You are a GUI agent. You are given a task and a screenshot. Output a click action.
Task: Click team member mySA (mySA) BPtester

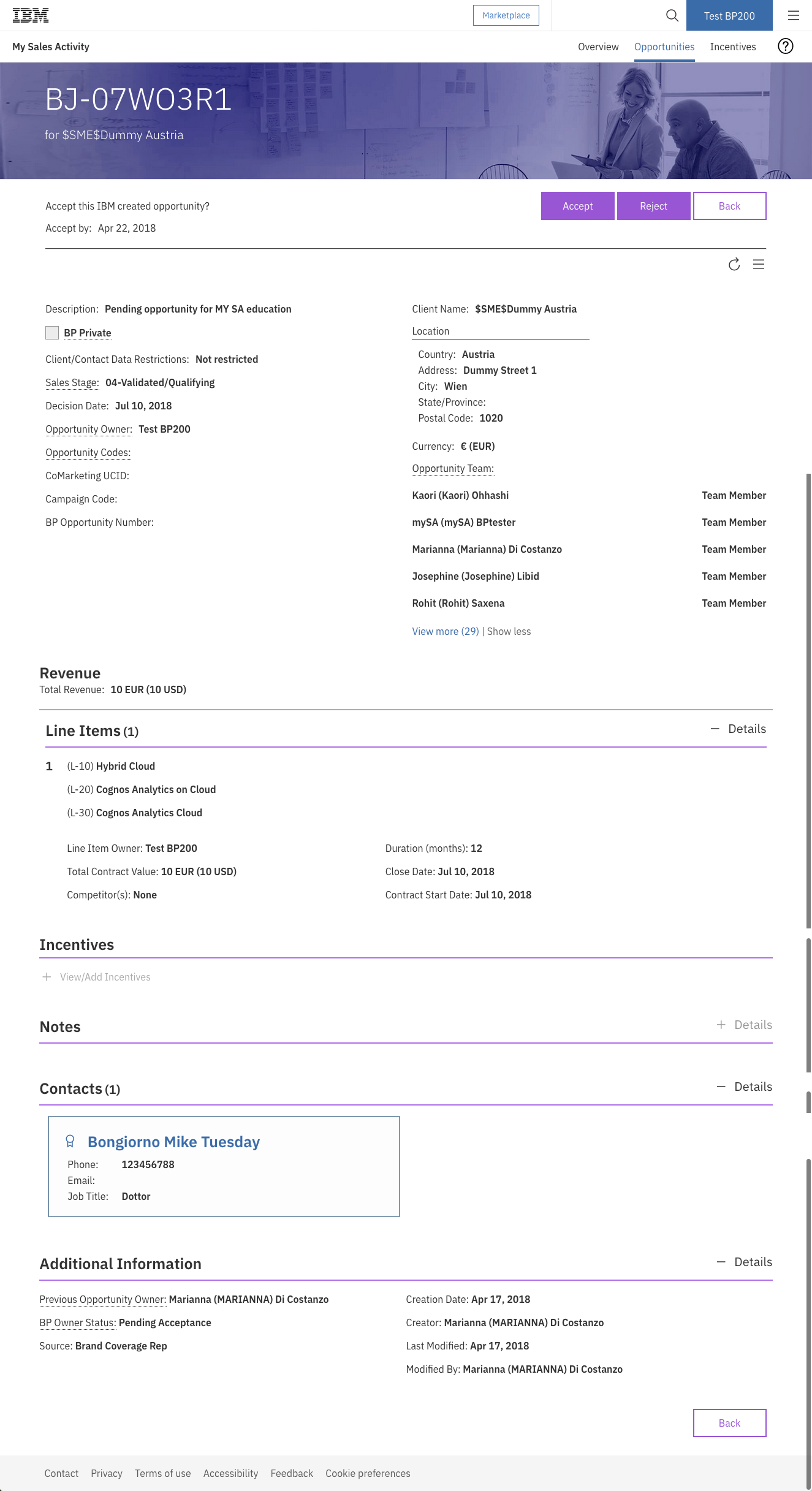coord(464,522)
